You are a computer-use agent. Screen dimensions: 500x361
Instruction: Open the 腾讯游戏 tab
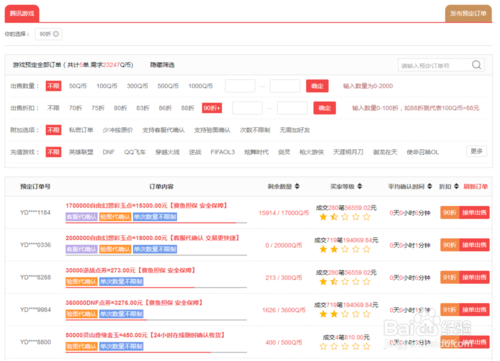click(x=22, y=14)
